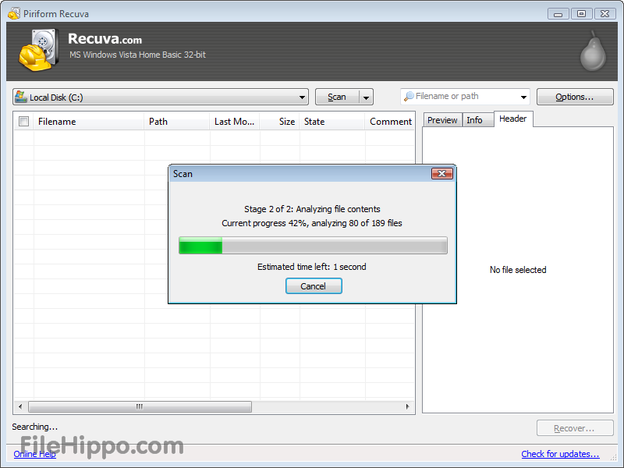
Task: Open the Filename or path filter dropdown
Action: (523, 97)
